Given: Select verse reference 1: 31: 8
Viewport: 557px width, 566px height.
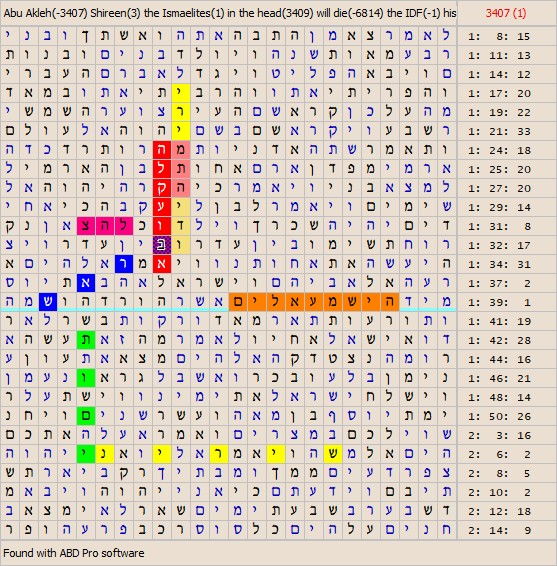Looking at the screenshot, I should click(x=499, y=226).
